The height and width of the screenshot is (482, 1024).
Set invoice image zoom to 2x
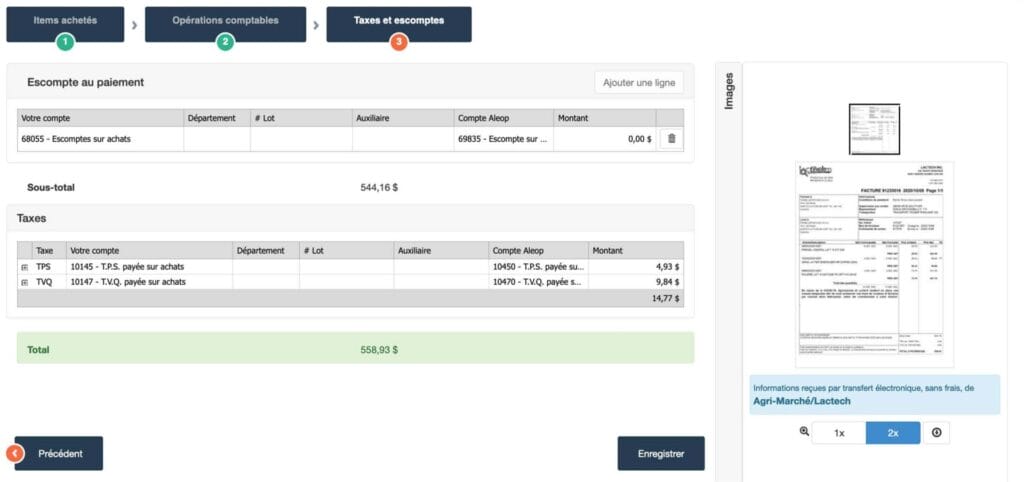[x=892, y=432]
